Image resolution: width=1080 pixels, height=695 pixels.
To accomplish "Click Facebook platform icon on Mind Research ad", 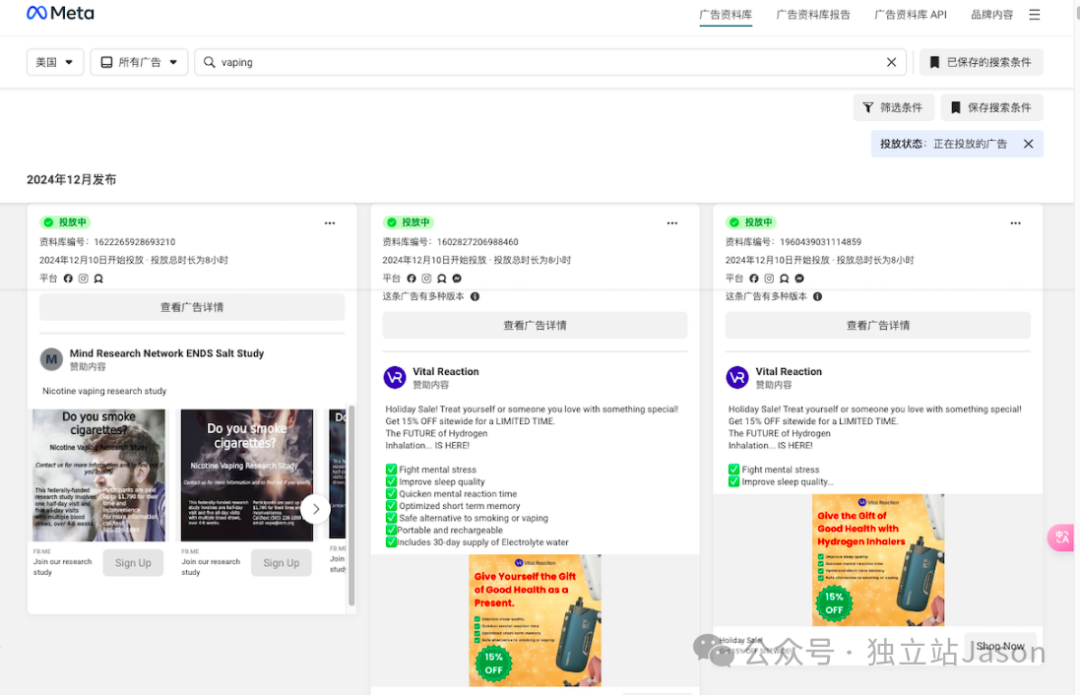I will 68,278.
